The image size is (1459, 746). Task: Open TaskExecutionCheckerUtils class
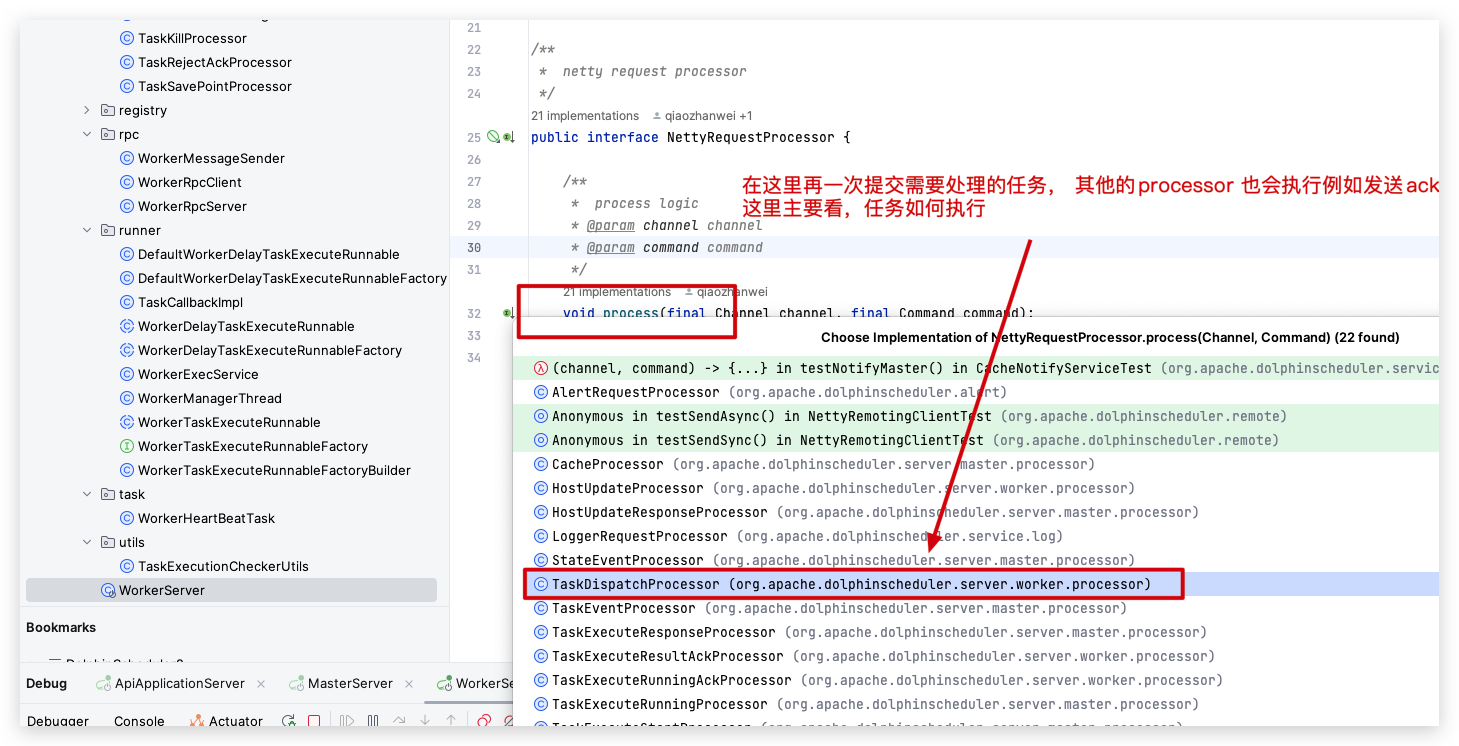pos(223,566)
